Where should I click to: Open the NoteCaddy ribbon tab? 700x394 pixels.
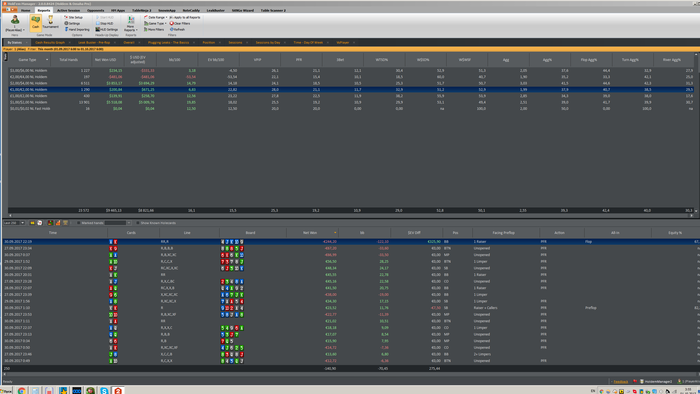(191, 10)
